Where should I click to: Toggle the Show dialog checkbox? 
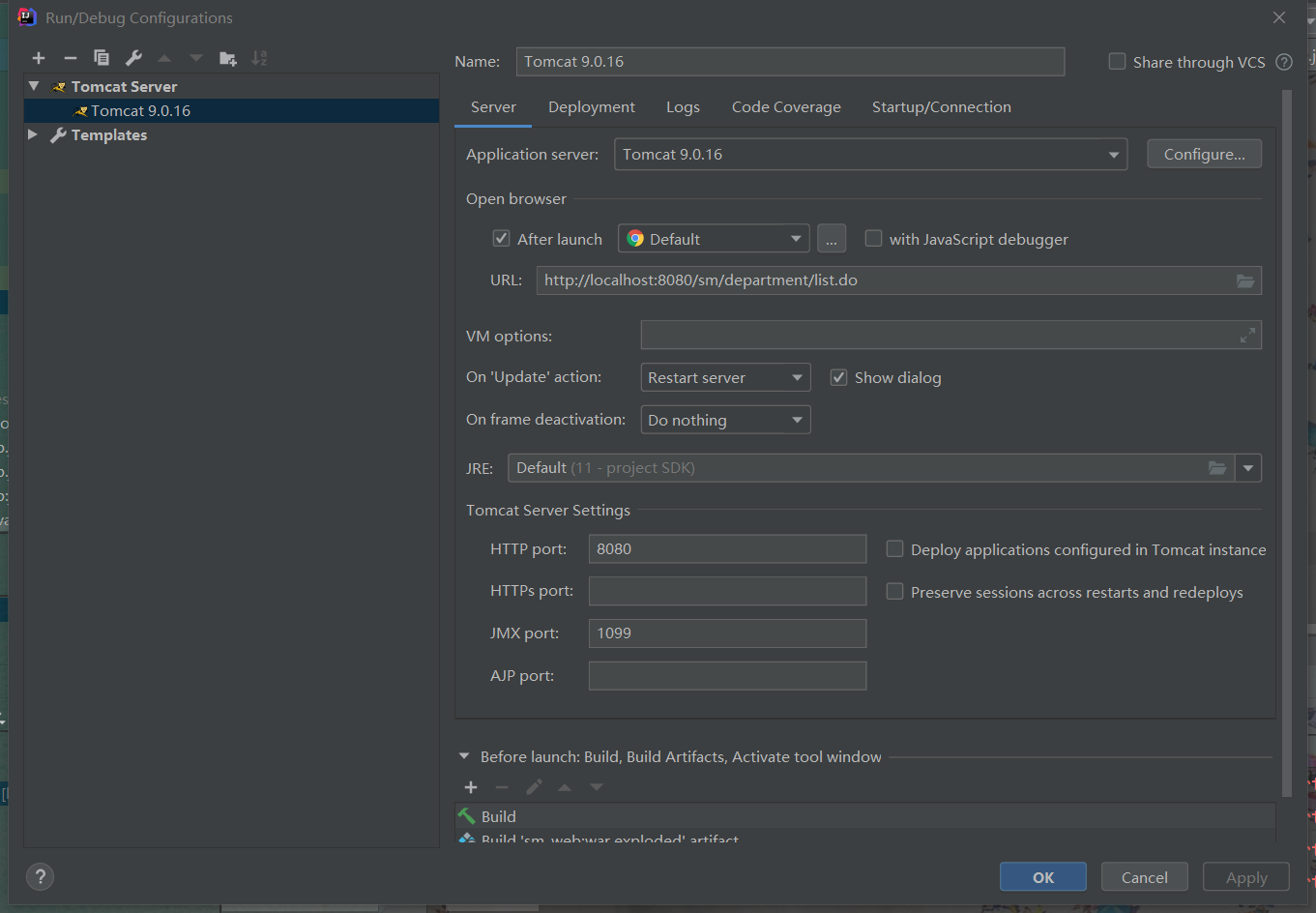coord(838,377)
